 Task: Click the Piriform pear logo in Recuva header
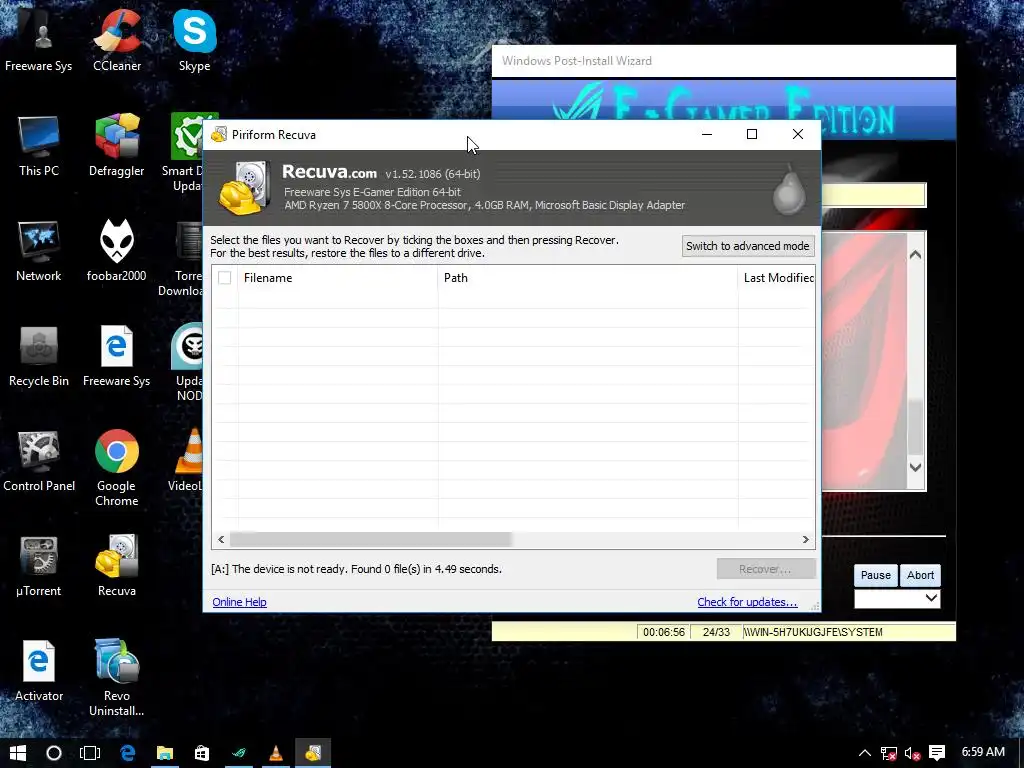click(x=789, y=191)
